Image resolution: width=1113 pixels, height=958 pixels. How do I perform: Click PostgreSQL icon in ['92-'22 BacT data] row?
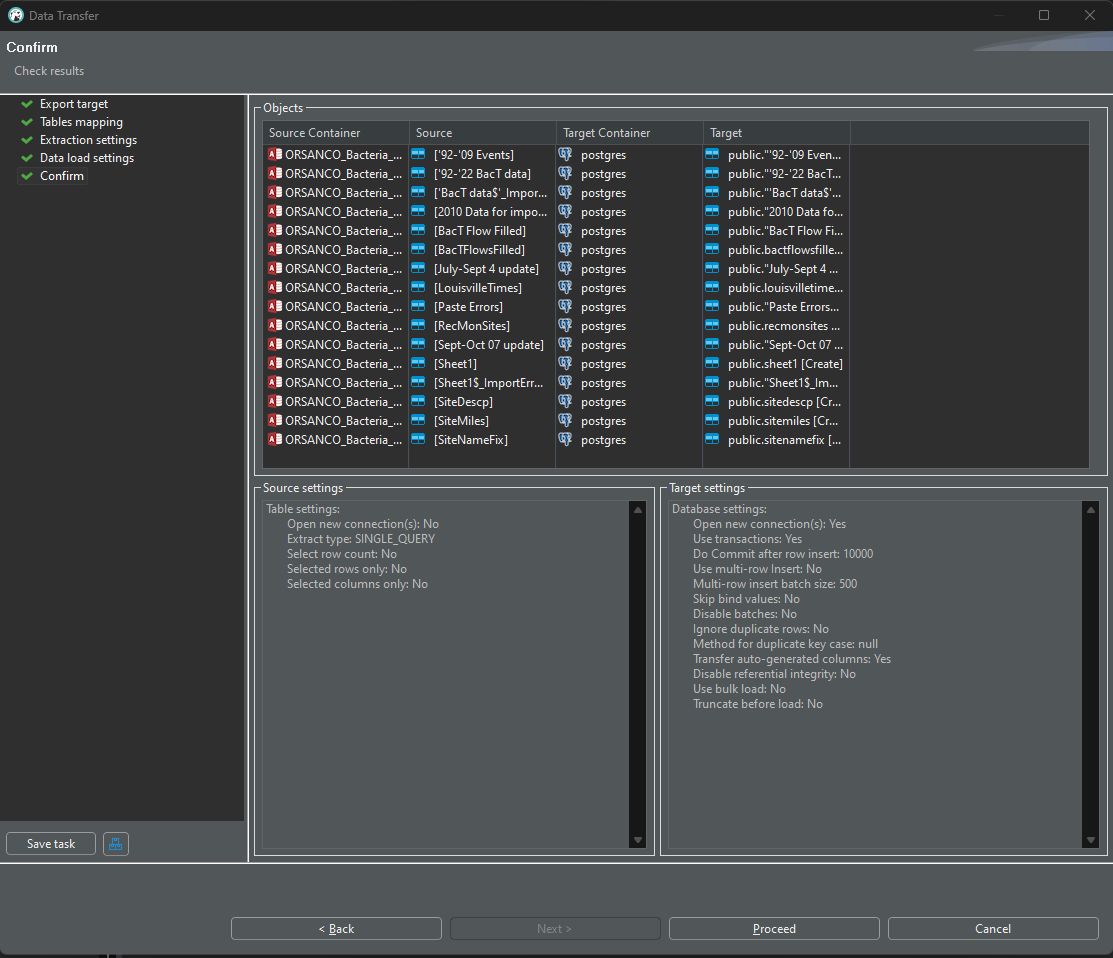[x=565, y=173]
